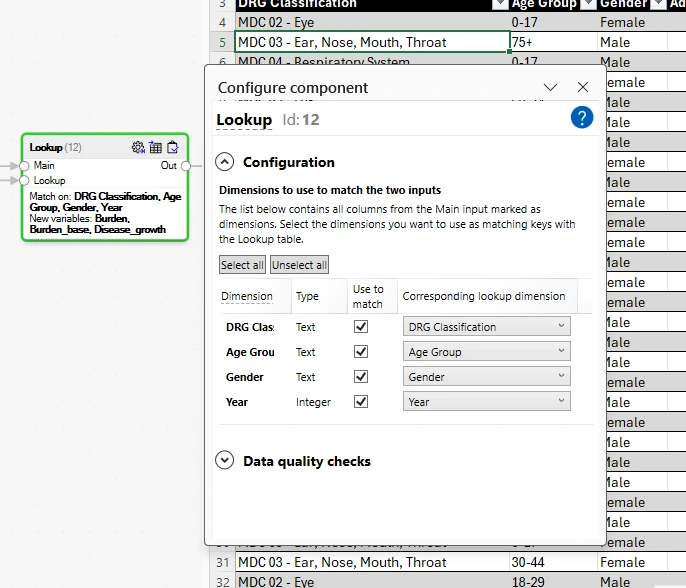Click the 'Match on' summary text in Lookup node
686x588 pixels.
(105, 202)
